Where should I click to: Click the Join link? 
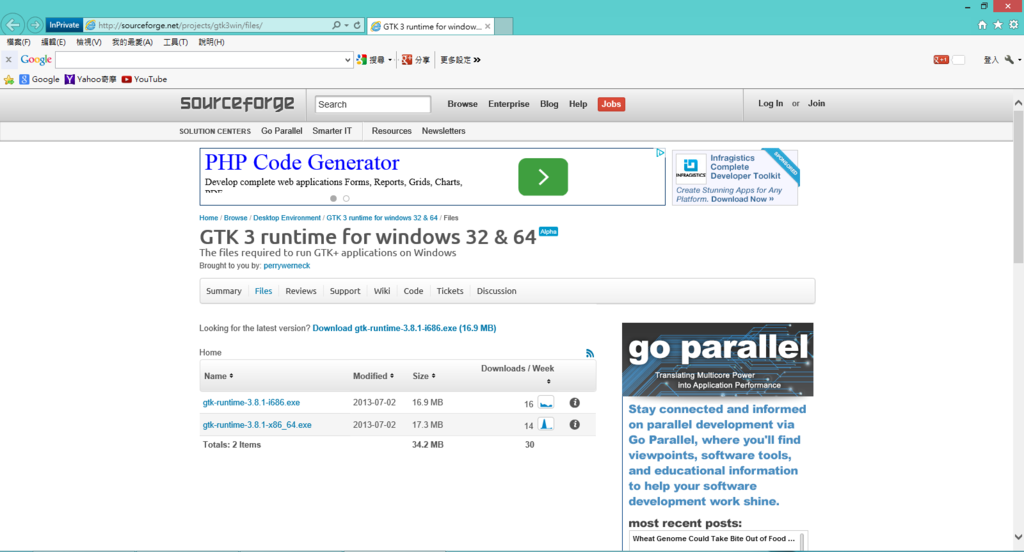[816, 103]
